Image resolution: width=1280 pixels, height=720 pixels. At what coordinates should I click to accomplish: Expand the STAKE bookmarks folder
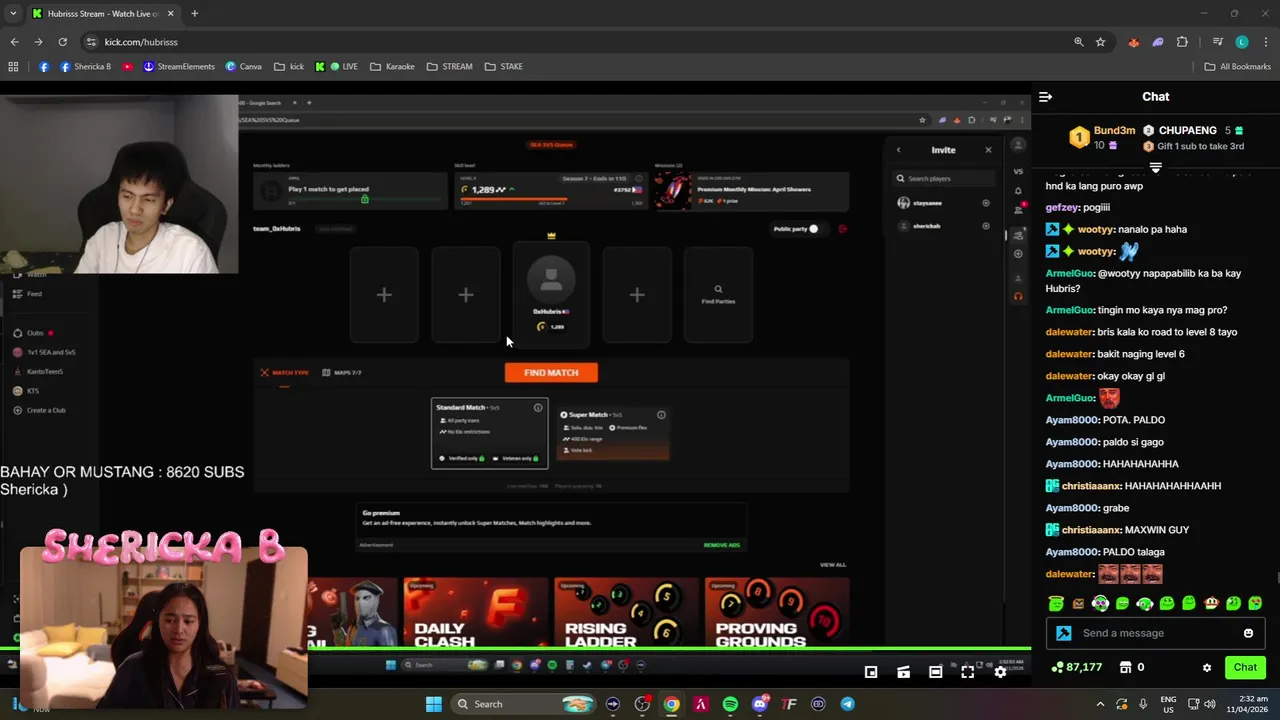tap(504, 67)
